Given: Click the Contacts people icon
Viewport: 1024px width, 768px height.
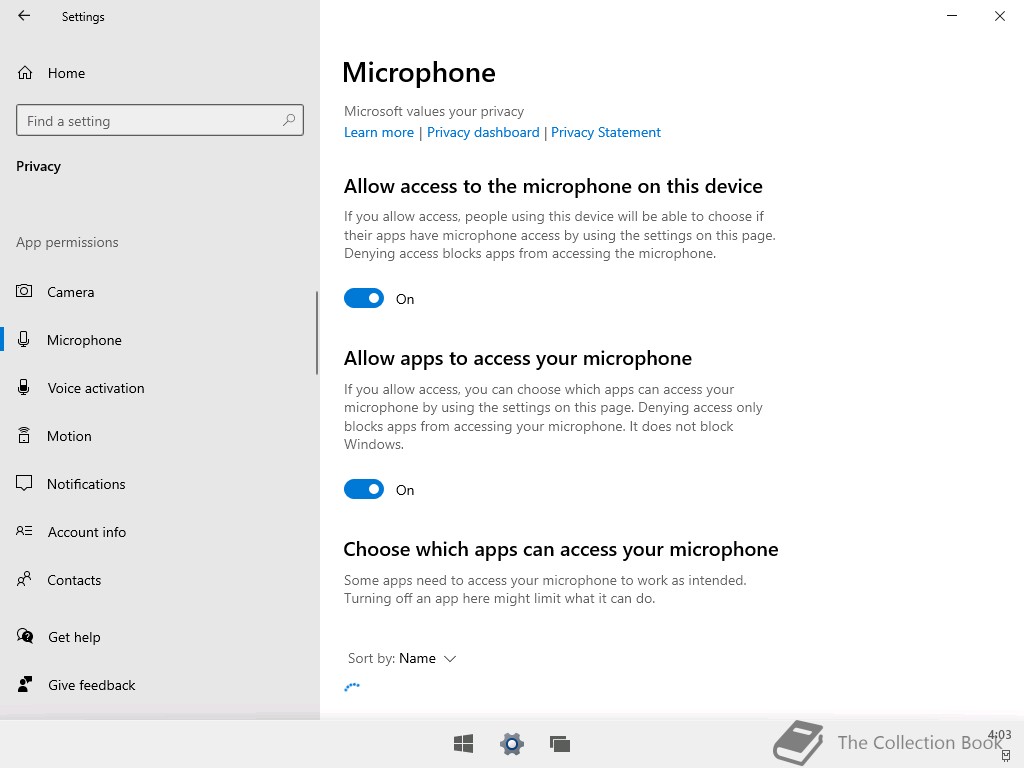Looking at the screenshot, I should point(24,579).
